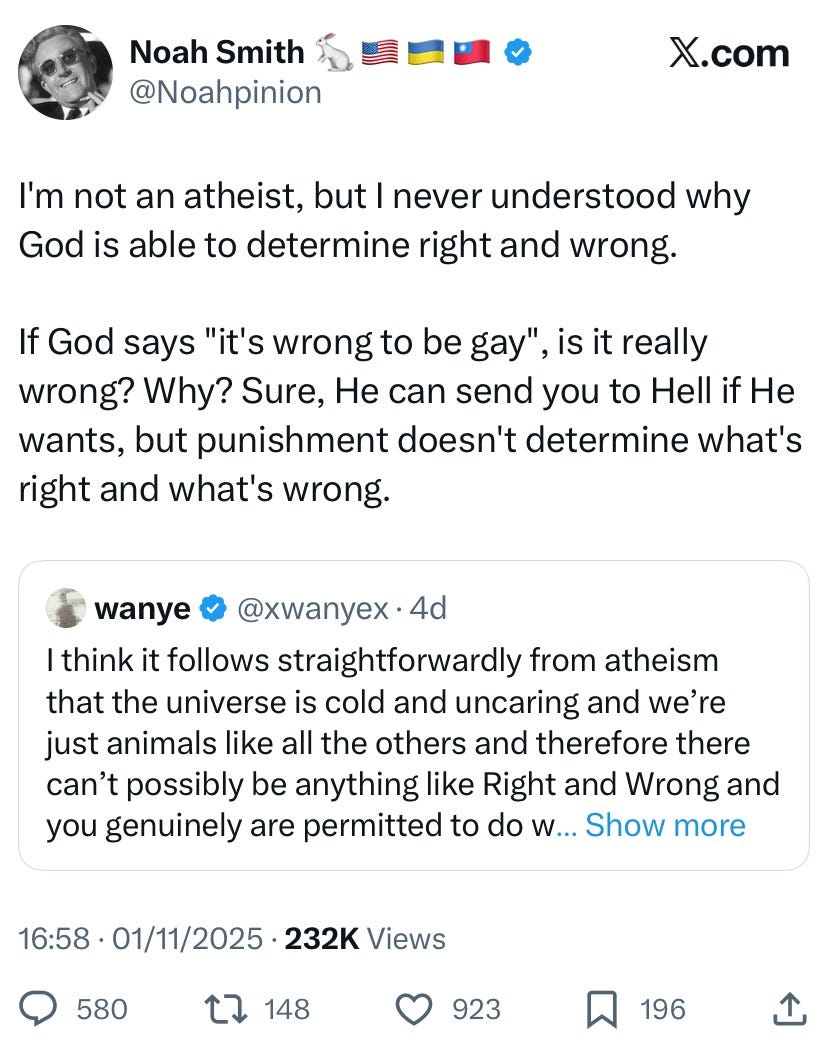Click the Ukraine flag emoji in name
This screenshot has height=1044, width=828.
pos(424,53)
